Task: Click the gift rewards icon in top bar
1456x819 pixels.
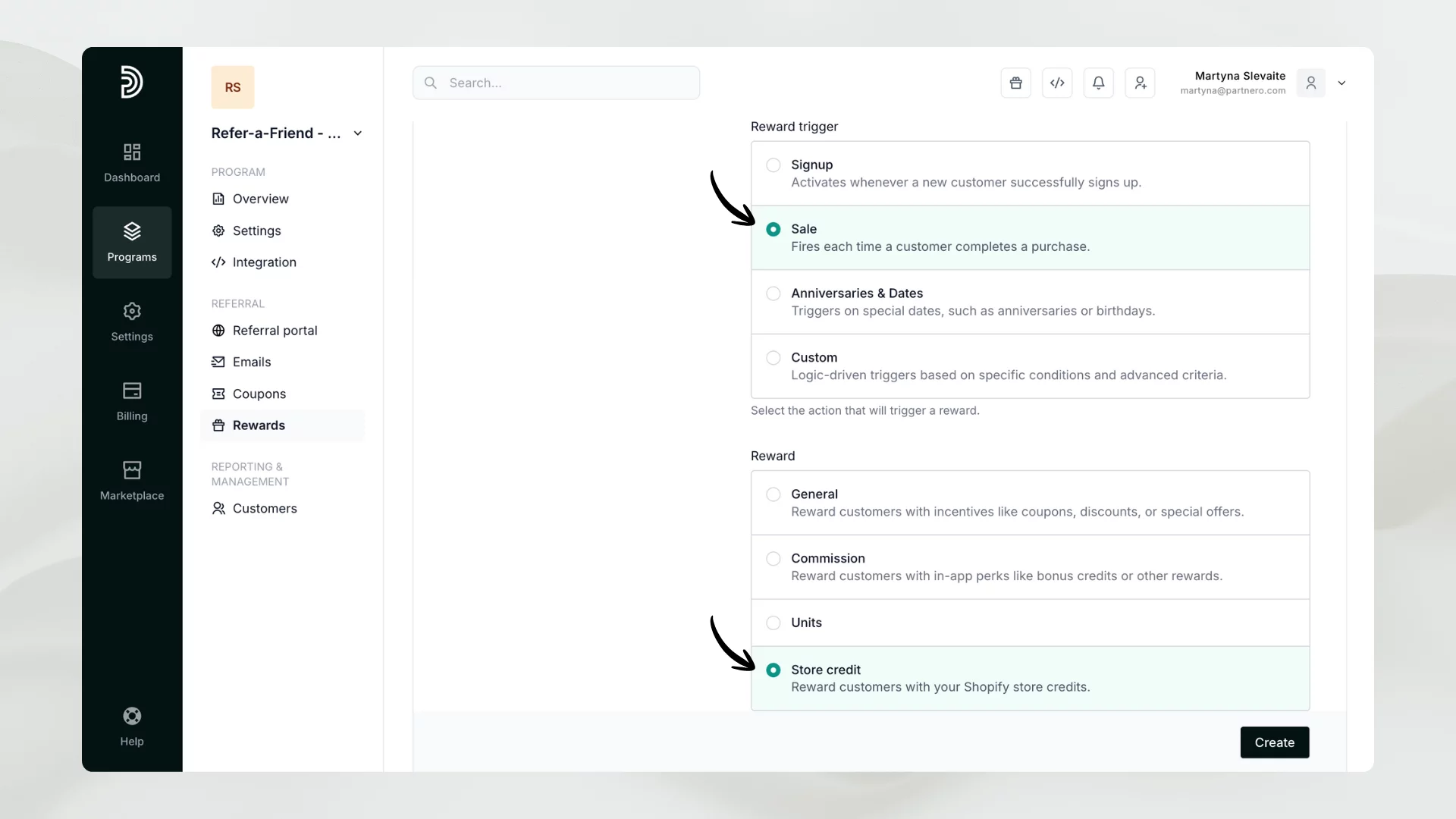Action: pyautogui.click(x=1015, y=83)
